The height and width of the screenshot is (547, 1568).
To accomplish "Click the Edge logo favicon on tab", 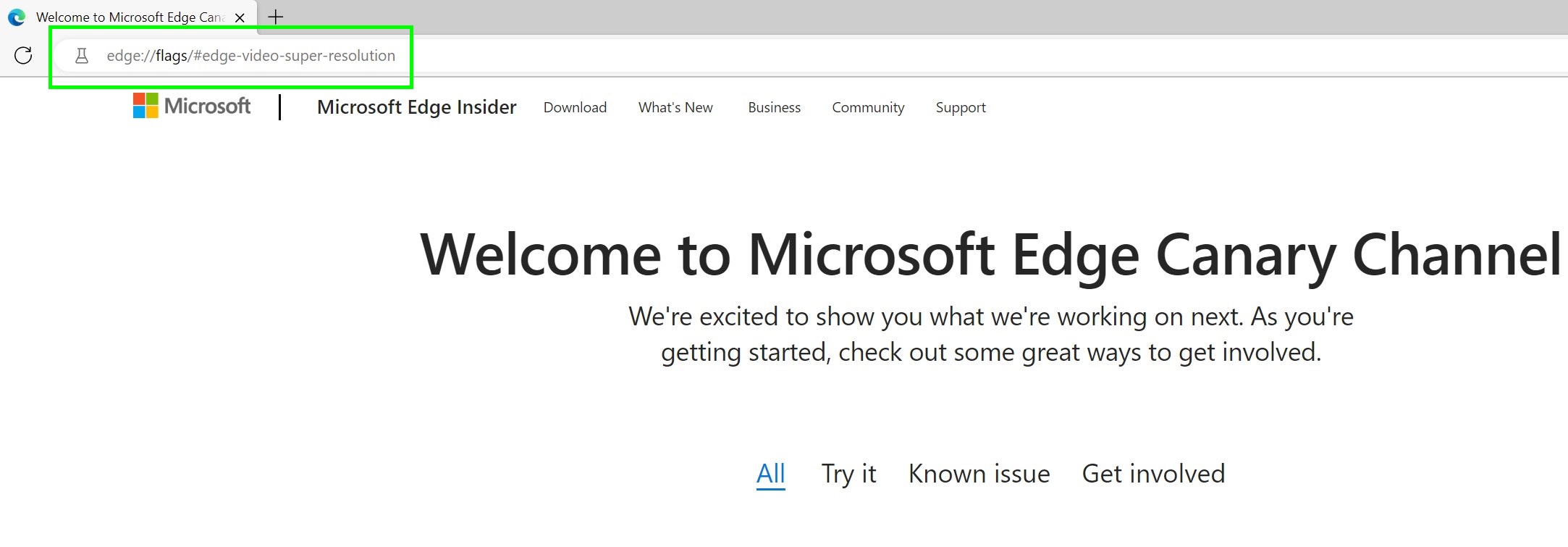I will click(17, 17).
